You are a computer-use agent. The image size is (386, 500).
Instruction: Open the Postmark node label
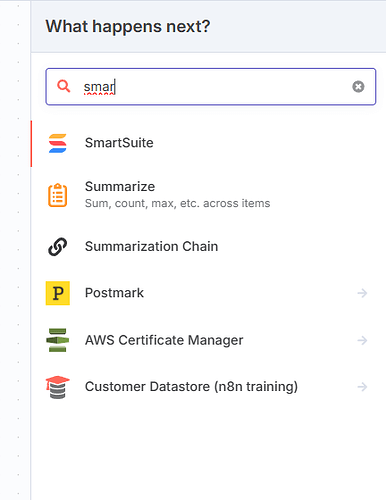pos(114,293)
